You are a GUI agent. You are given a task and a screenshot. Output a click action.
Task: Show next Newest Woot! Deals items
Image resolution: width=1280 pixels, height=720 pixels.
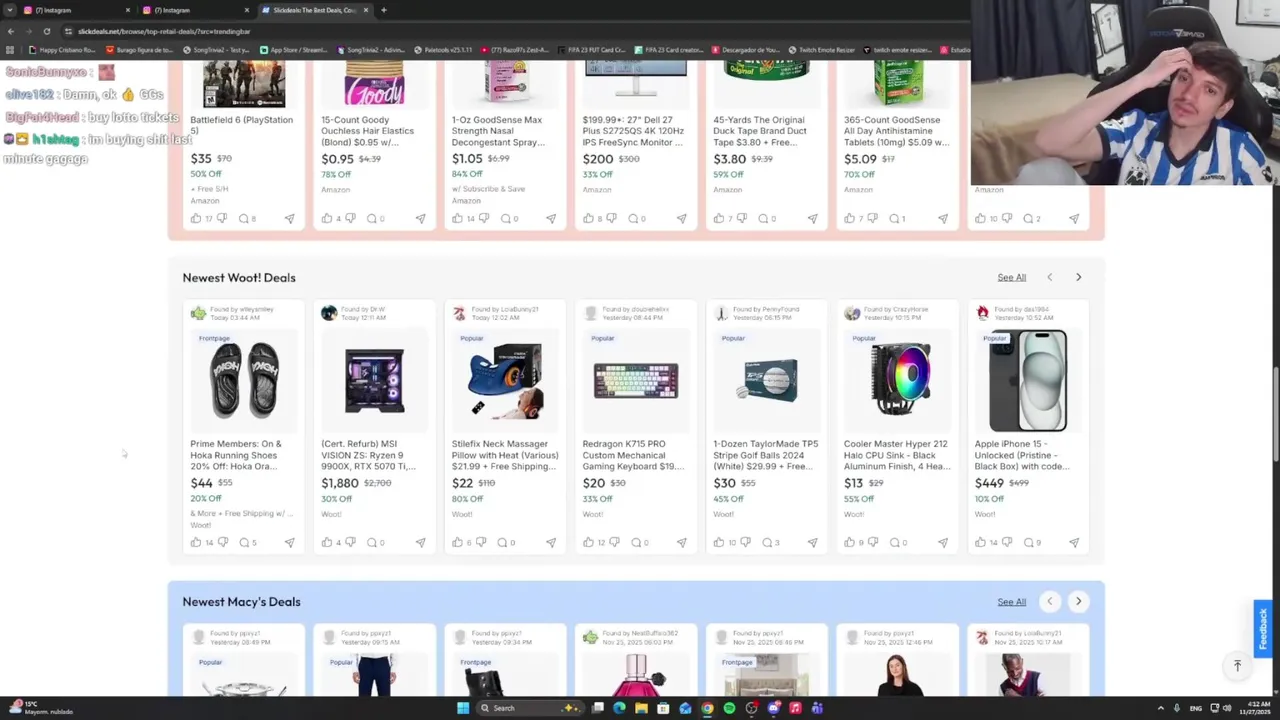tap(1078, 277)
